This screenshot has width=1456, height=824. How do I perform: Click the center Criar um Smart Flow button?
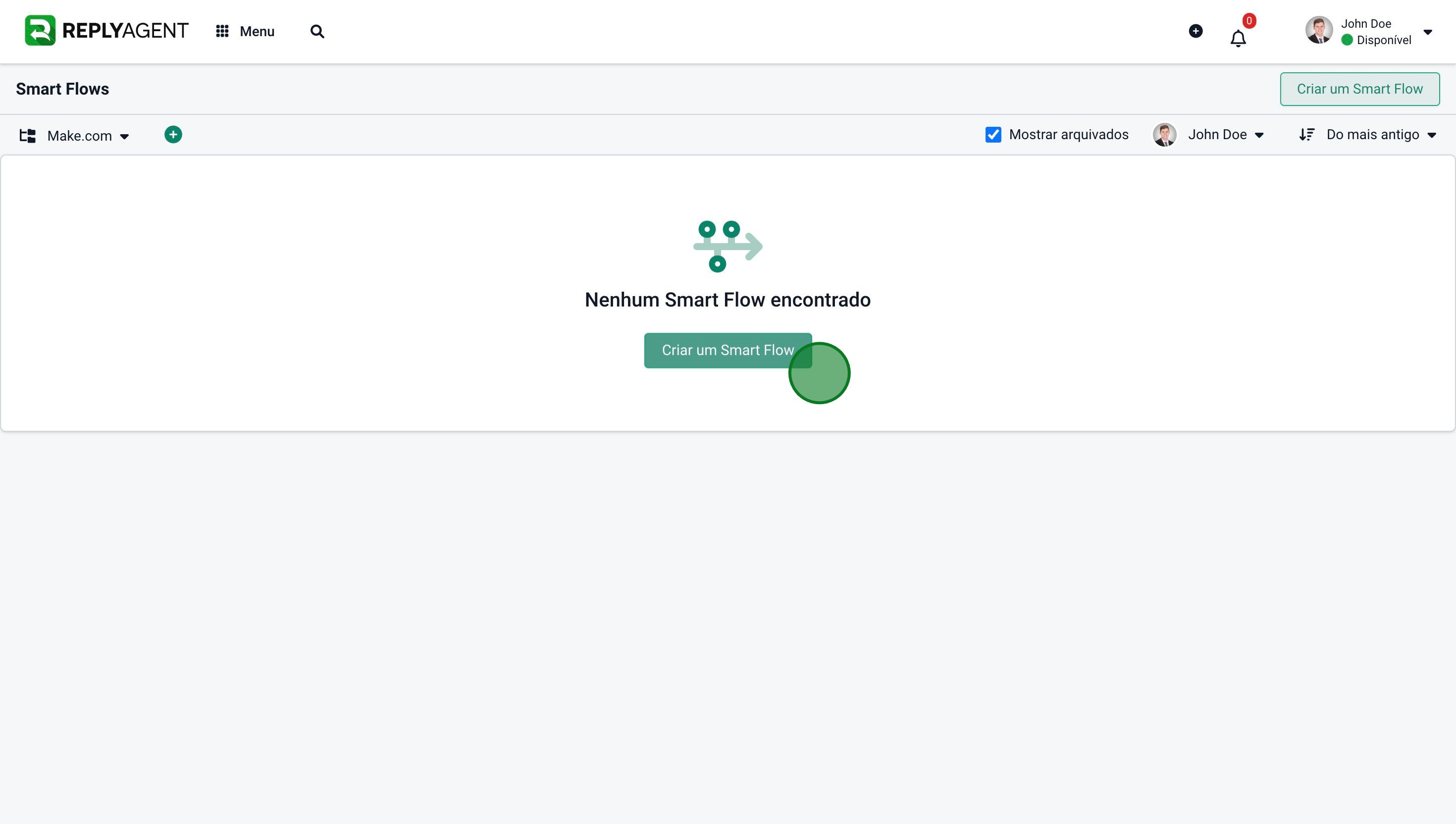click(728, 350)
